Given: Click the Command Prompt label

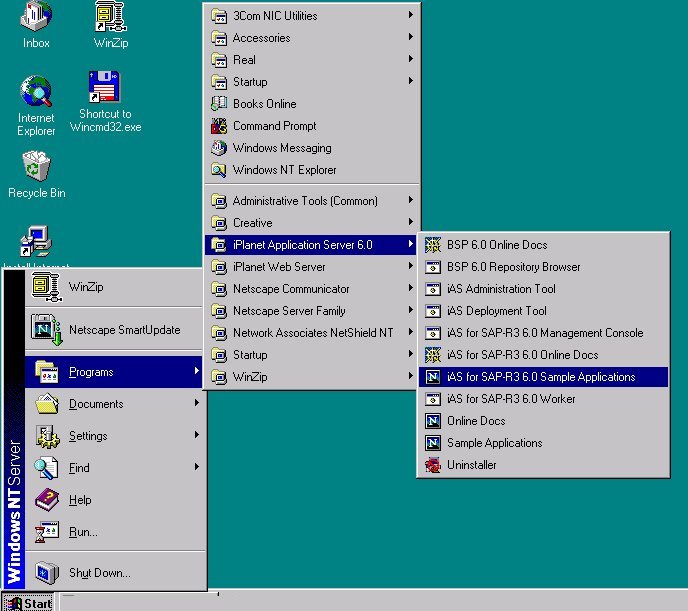Looking at the screenshot, I should pyautogui.click(x=275, y=126).
